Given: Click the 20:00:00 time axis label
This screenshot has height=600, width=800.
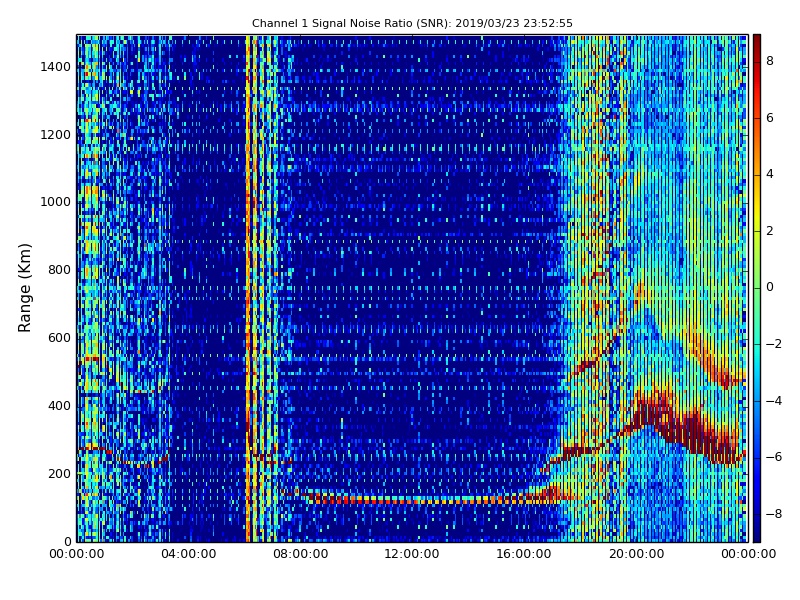Looking at the screenshot, I should tap(636, 554).
